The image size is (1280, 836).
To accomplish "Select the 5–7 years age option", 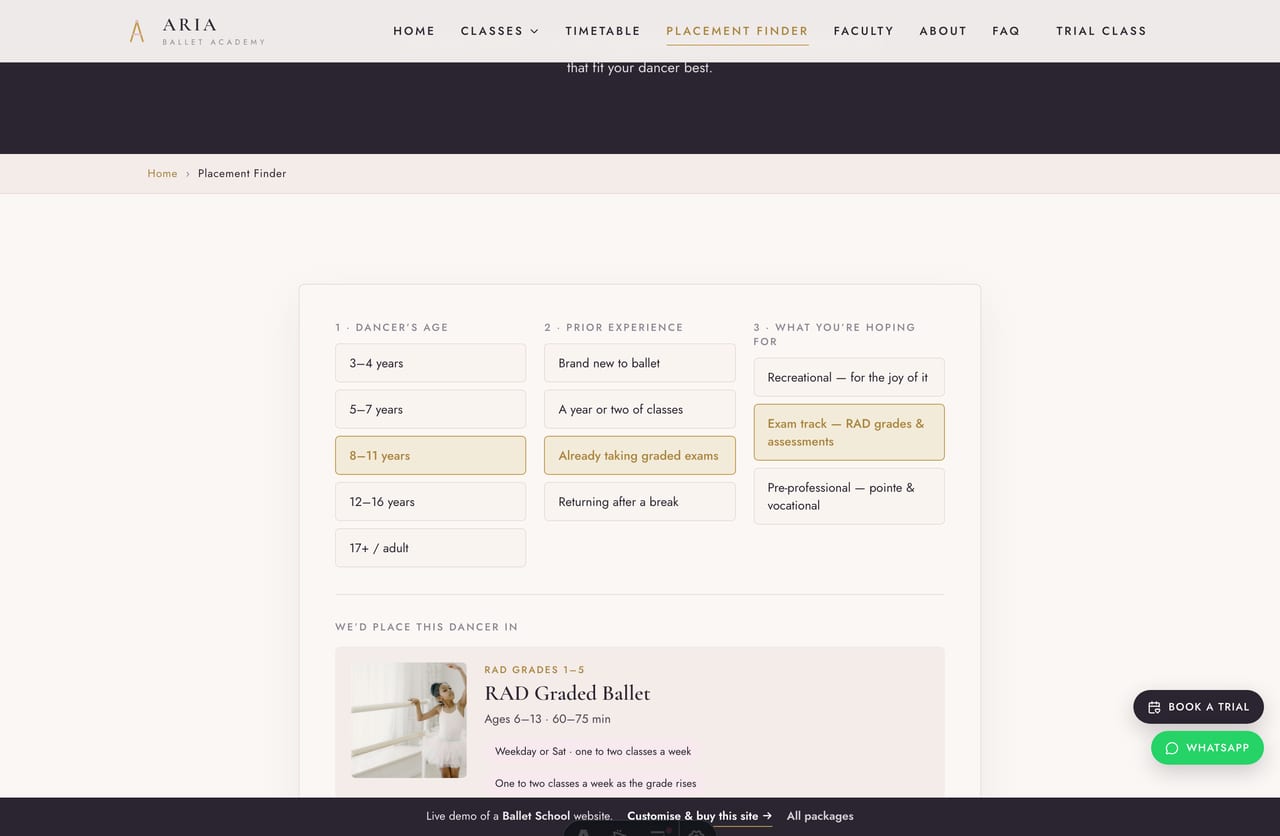I will point(430,409).
